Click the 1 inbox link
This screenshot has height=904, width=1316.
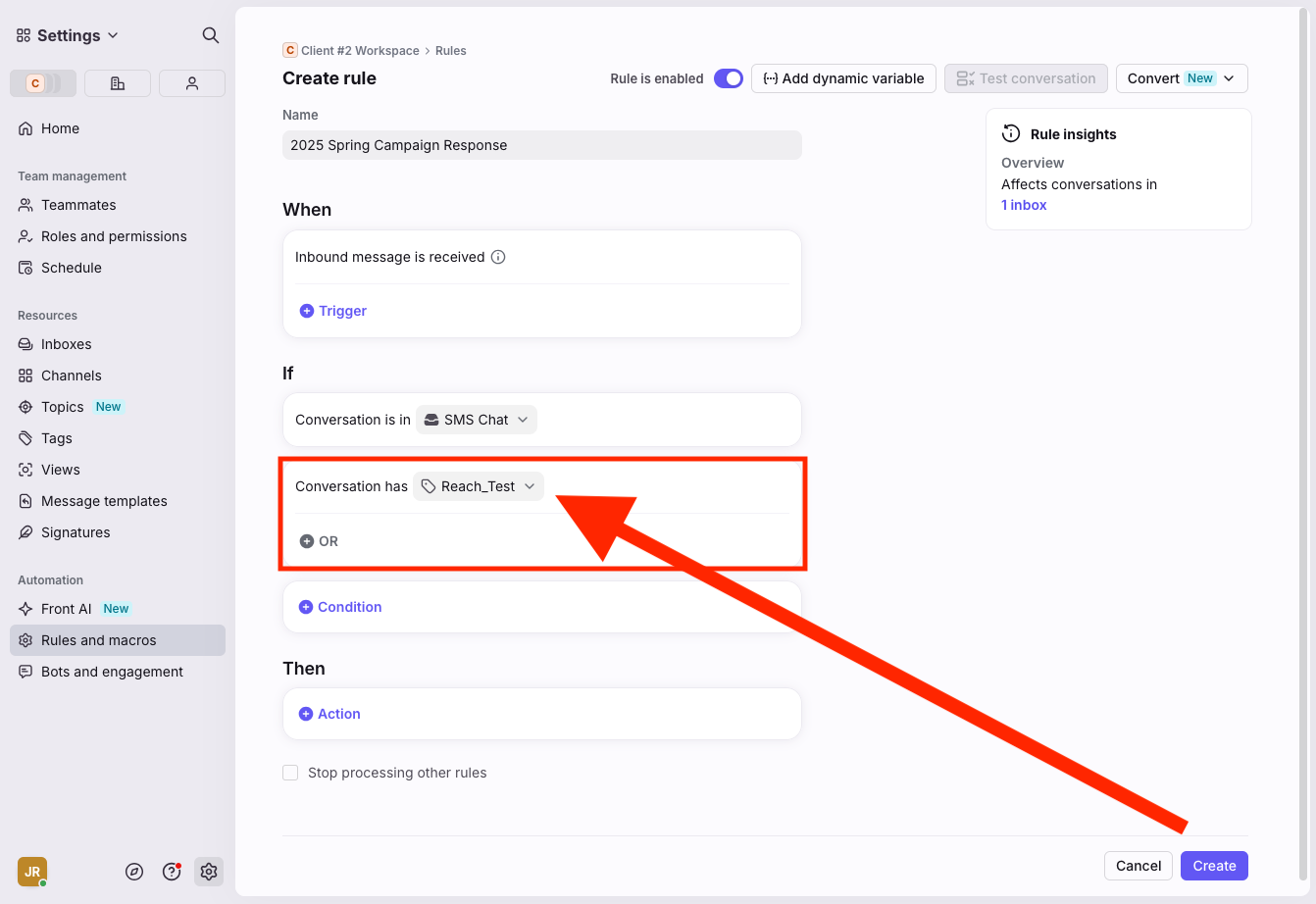(1024, 205)
